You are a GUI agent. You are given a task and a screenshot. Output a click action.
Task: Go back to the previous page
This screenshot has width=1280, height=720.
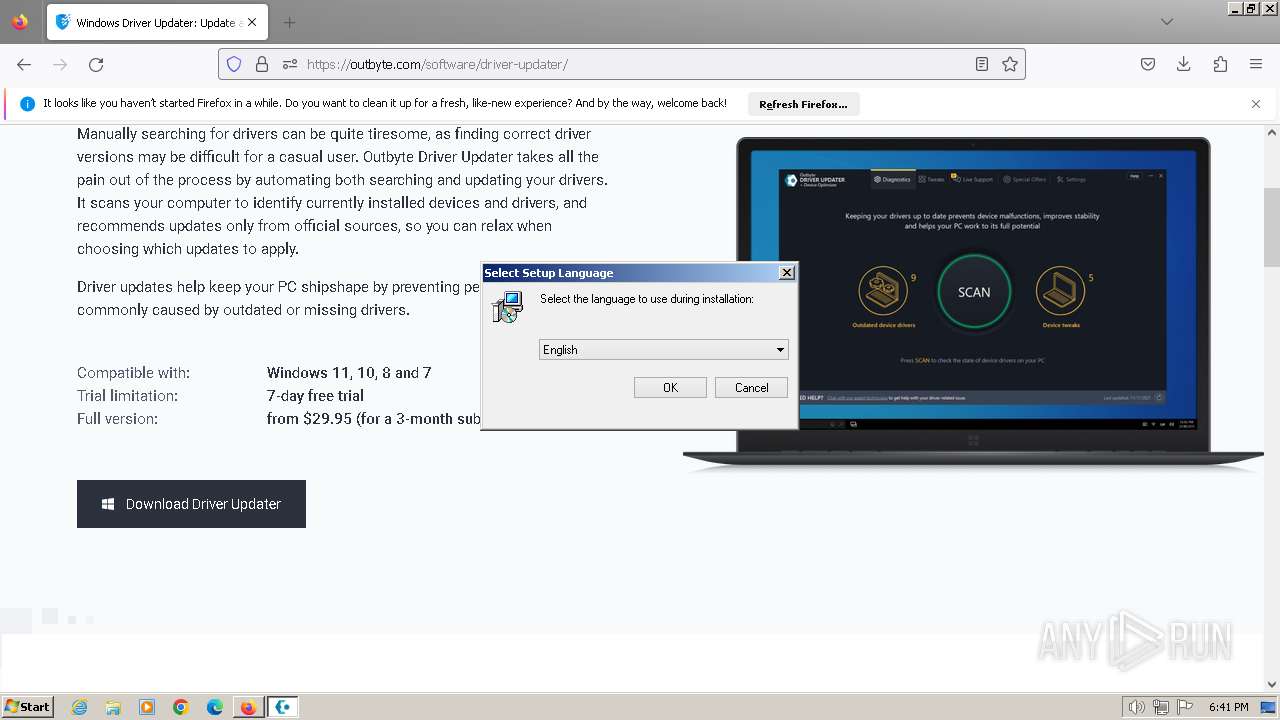coord(24,64)
